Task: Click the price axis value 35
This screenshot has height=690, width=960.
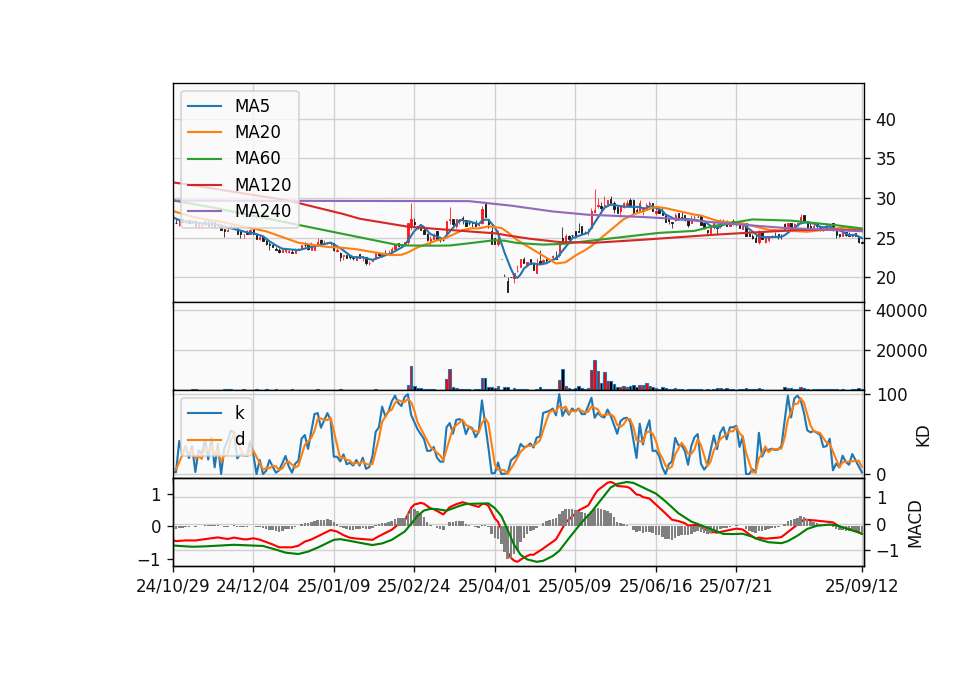Action: pos(885,159)
